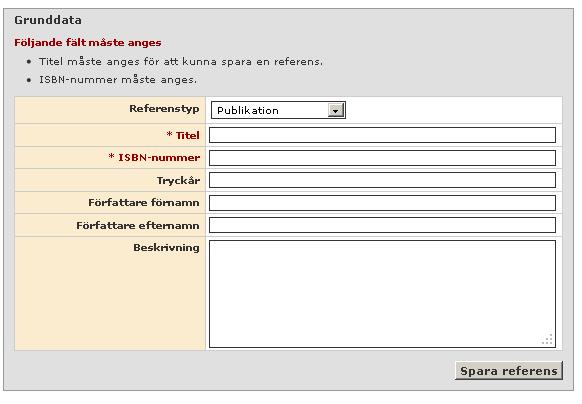Click the Författare efternamn field
Screen dimensions: 582x404
click(382, 225)
